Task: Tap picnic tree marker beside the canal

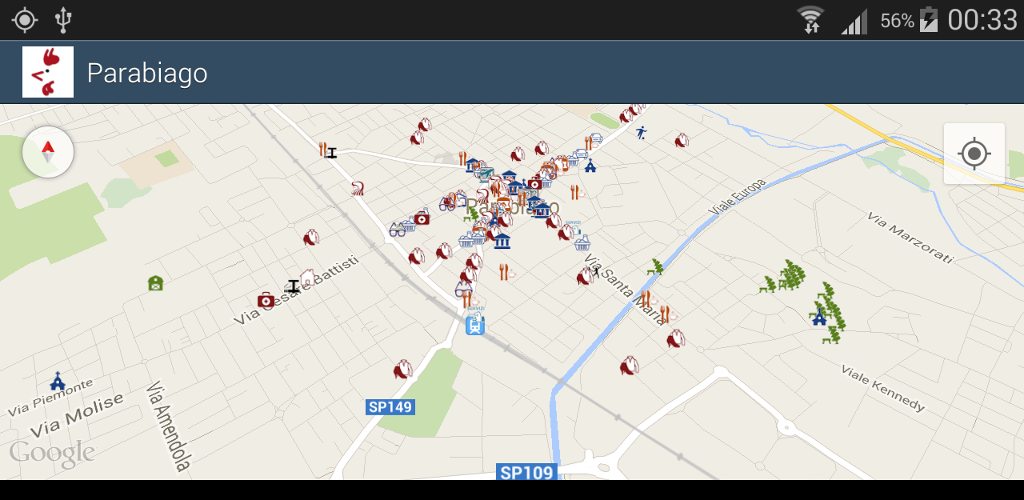Action: click(x=655, y=267)
